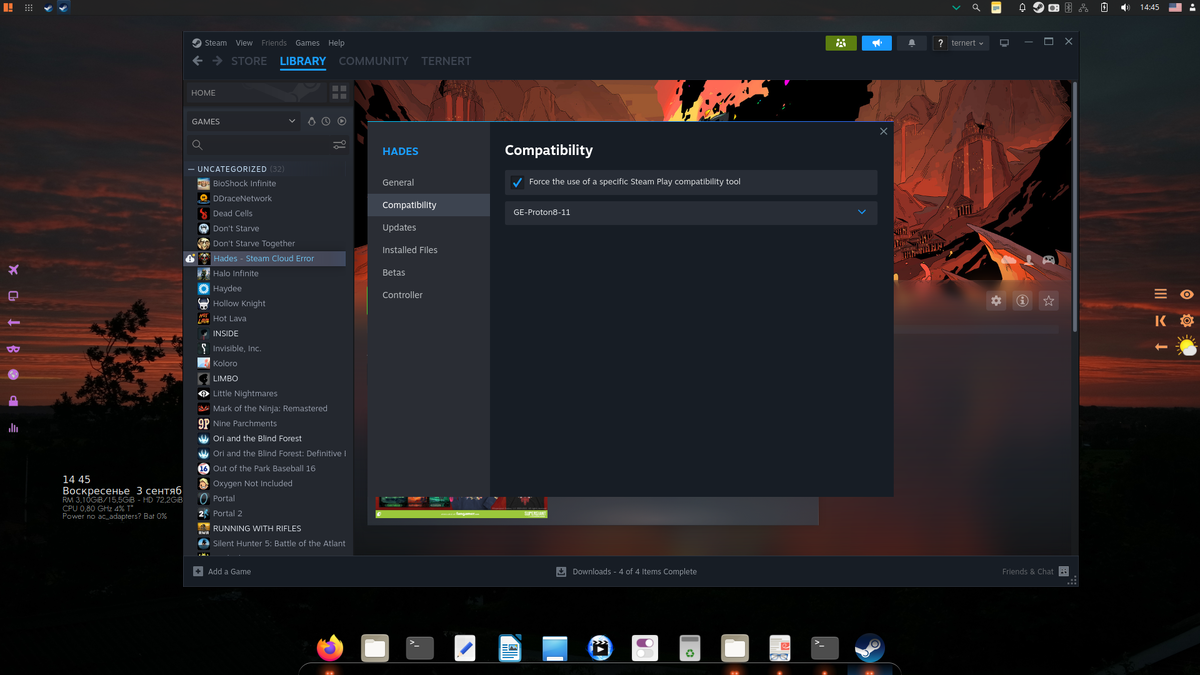Open advanced library filter sliders icon
The width and height of the screenshot is (1200, 675).
click(x=339, y=145)
